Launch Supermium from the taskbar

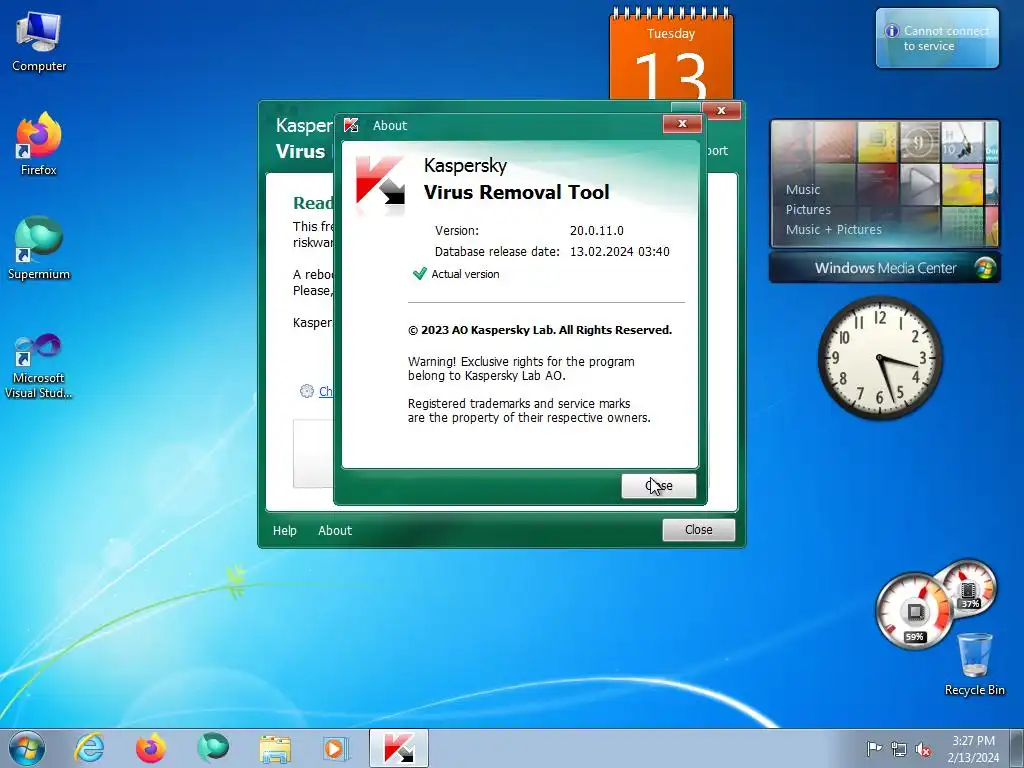213,748
